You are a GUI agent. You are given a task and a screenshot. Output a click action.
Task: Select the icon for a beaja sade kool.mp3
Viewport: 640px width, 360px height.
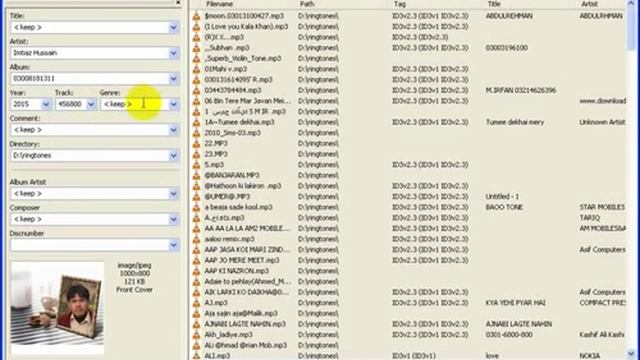pyautogui.click(x=196, y=207)
